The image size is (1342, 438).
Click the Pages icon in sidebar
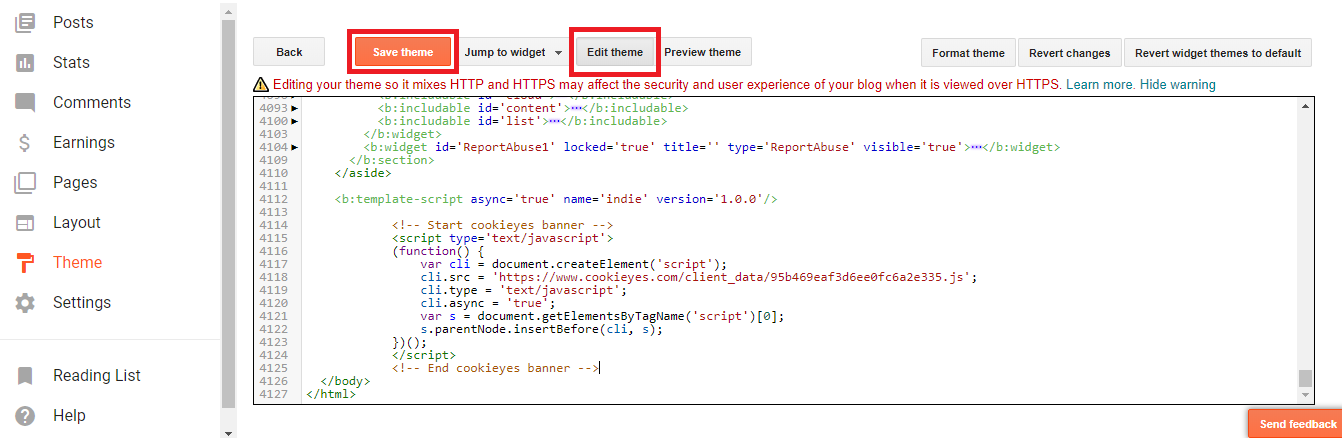[25, 182]
